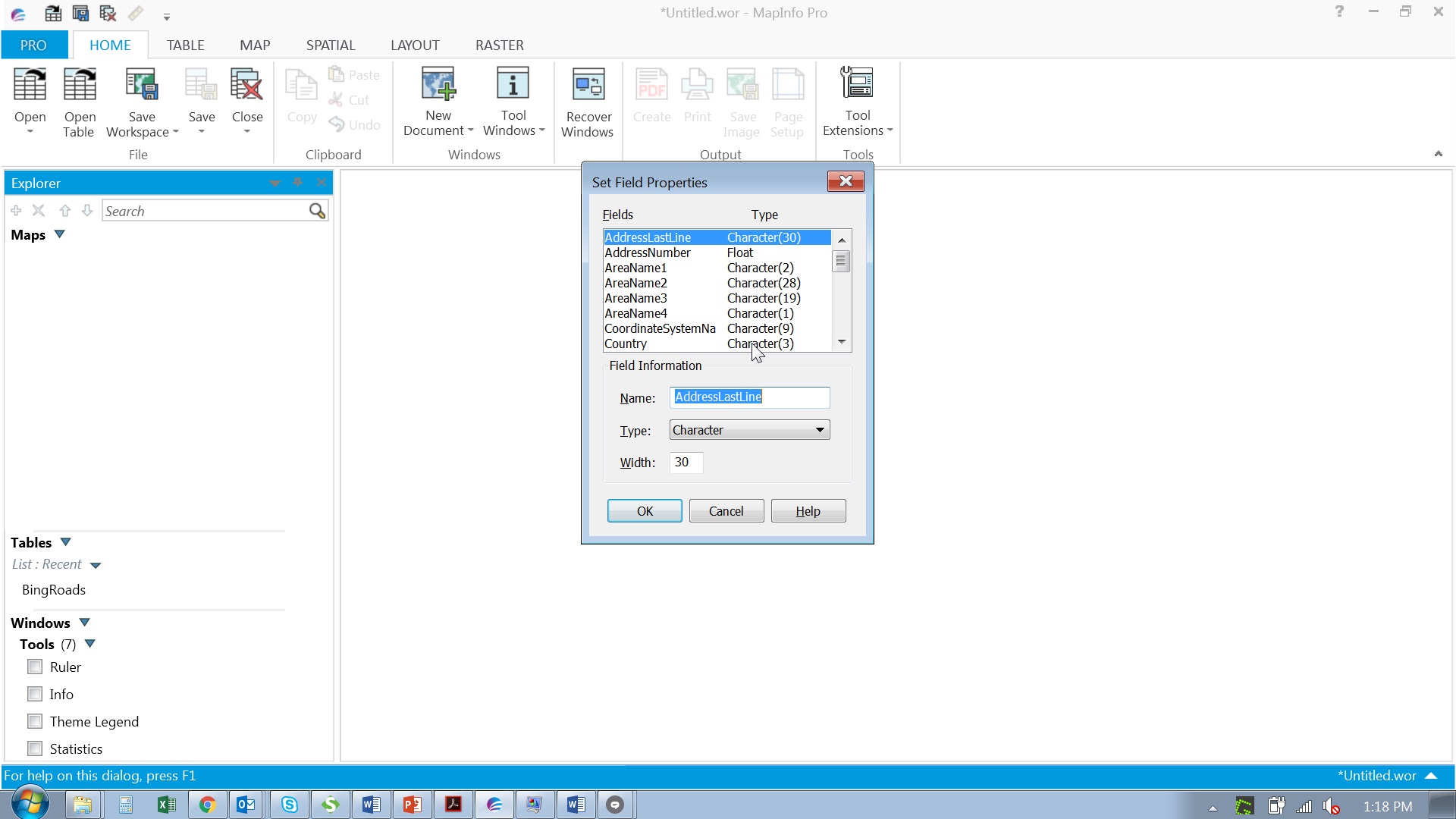Open the Open Table dialog
Screen dimensions: 1456x819
tap(79, 101)
